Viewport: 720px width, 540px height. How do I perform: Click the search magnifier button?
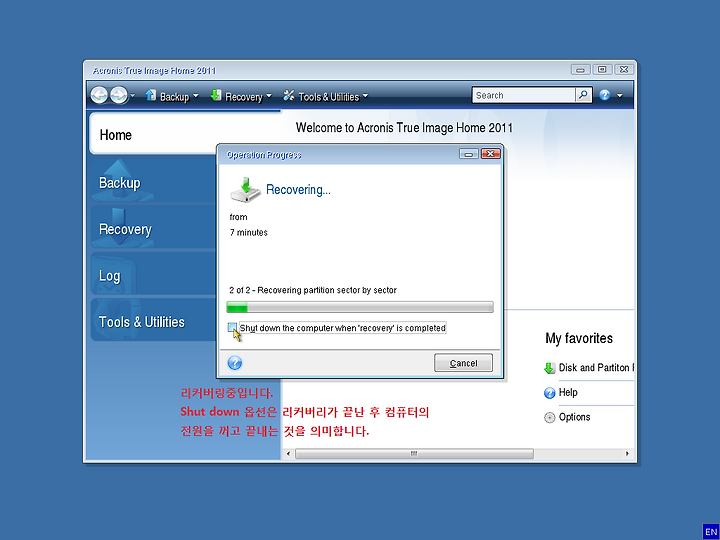[x=583, y=95]
